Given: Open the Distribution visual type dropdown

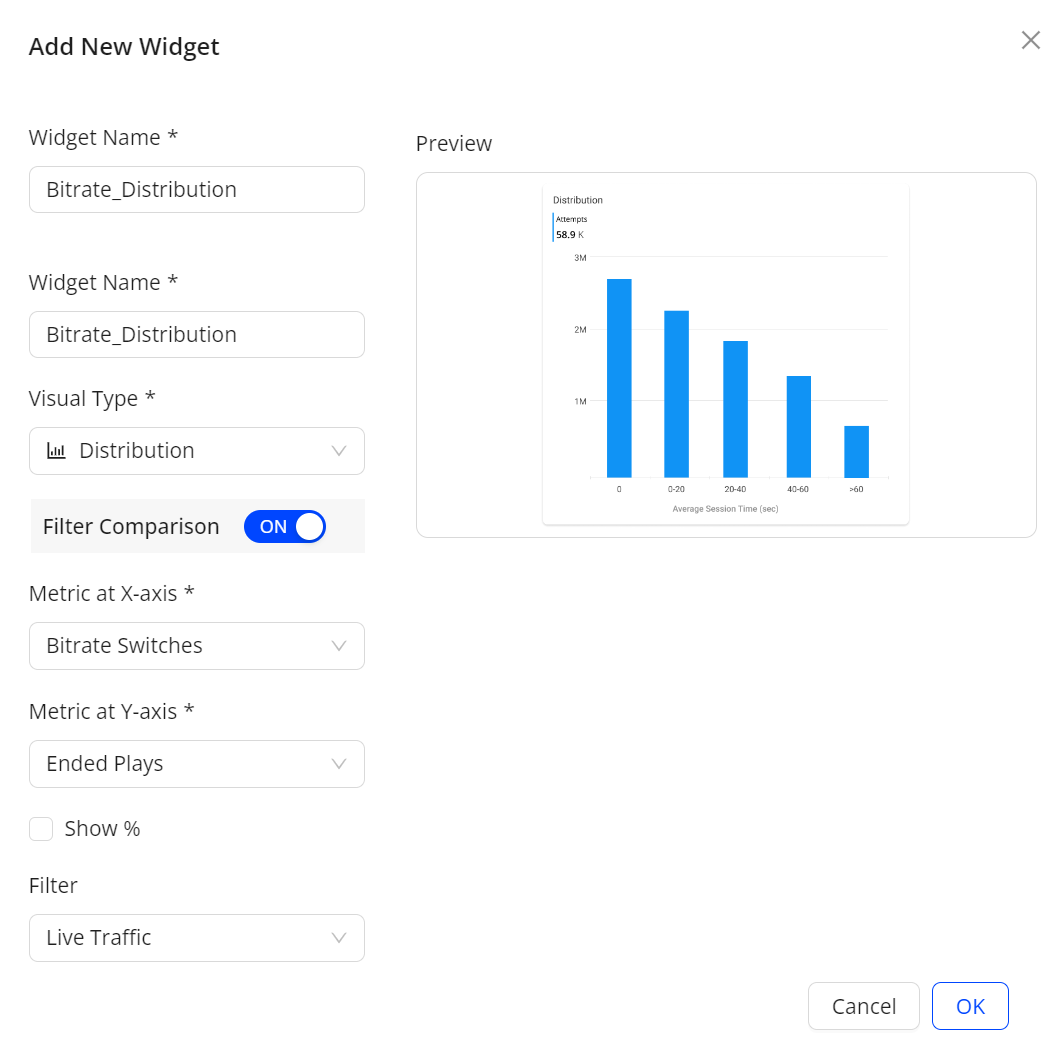Looking at the screenshot, I should (x=196, y=451).
